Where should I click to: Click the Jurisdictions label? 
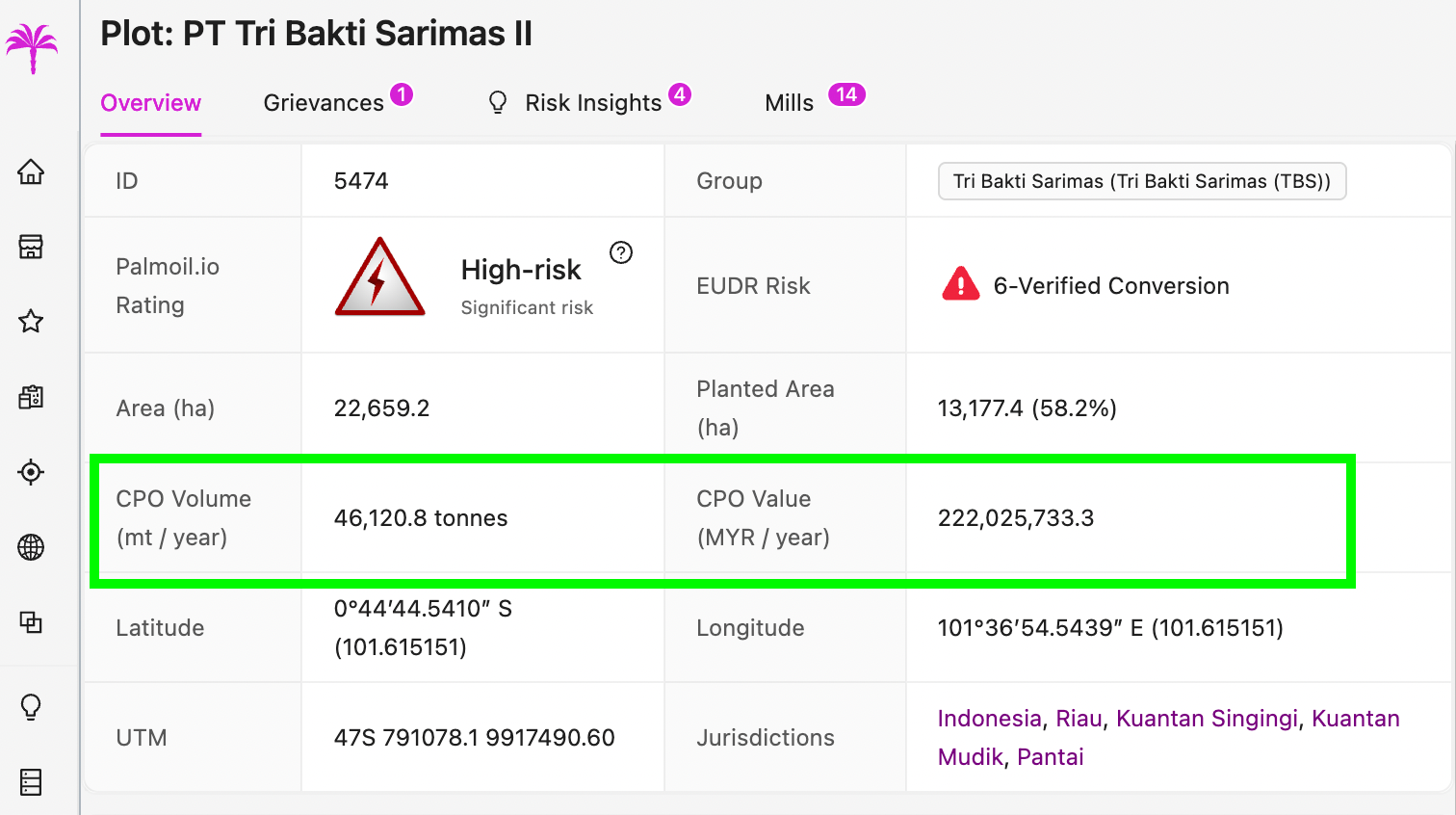pyautogui.click(x=766, y=738)
